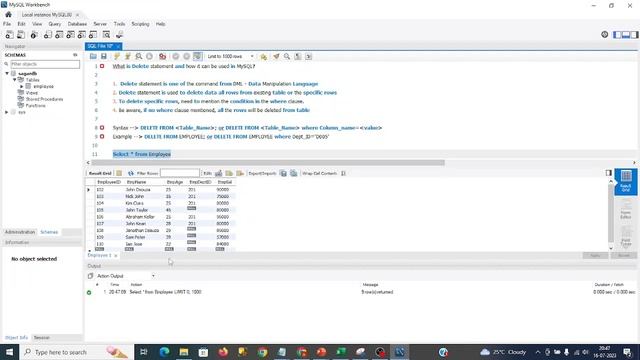Open Workbench preferences gear icon
This screenshot has width=640, height=360.
coord(604,35)
